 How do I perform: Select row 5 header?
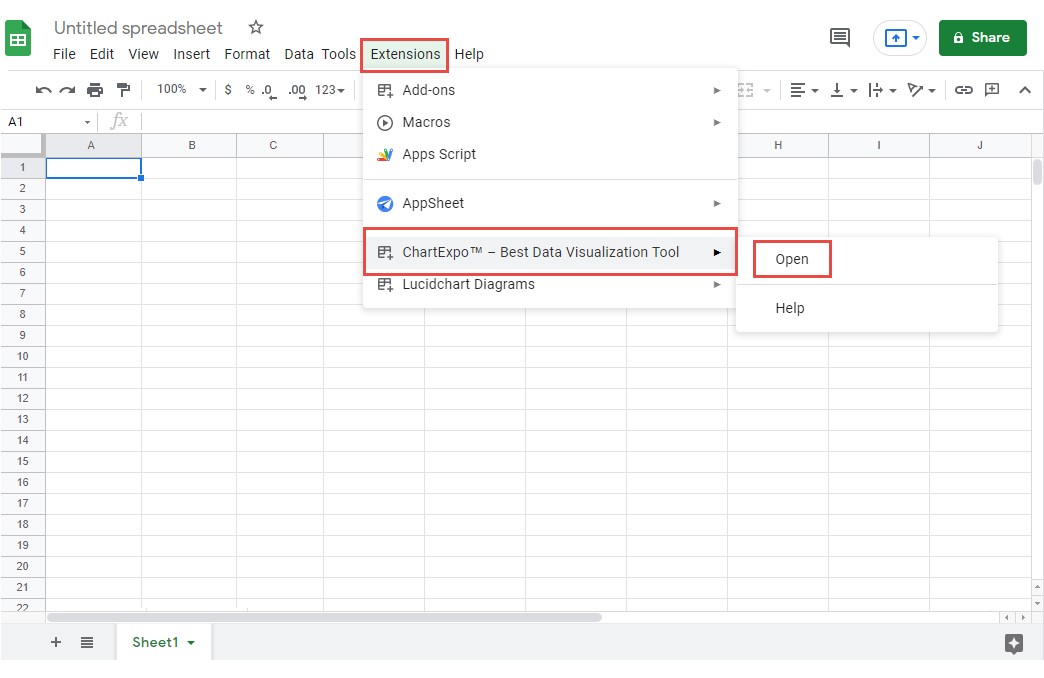pyautogui.click(x=23, y=252)
